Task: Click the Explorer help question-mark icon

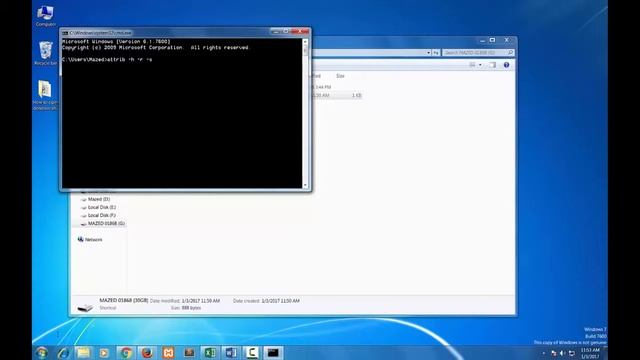Action: pyautogui.click(x=506, y=65)
